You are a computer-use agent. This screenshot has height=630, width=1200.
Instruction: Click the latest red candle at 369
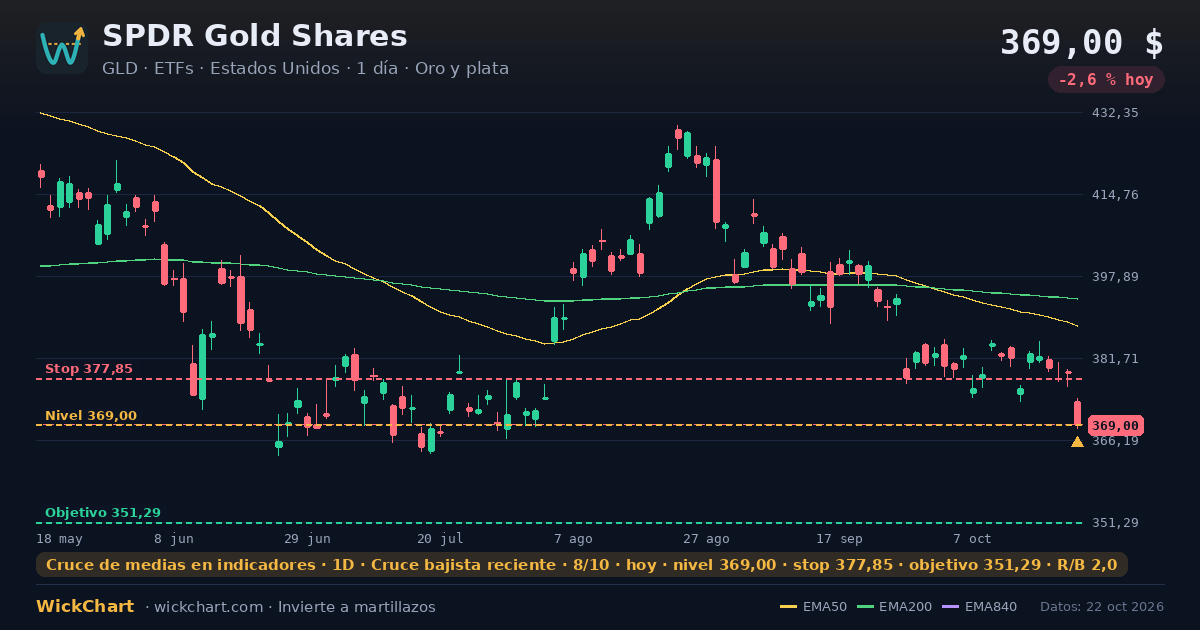click(1077, 413)
